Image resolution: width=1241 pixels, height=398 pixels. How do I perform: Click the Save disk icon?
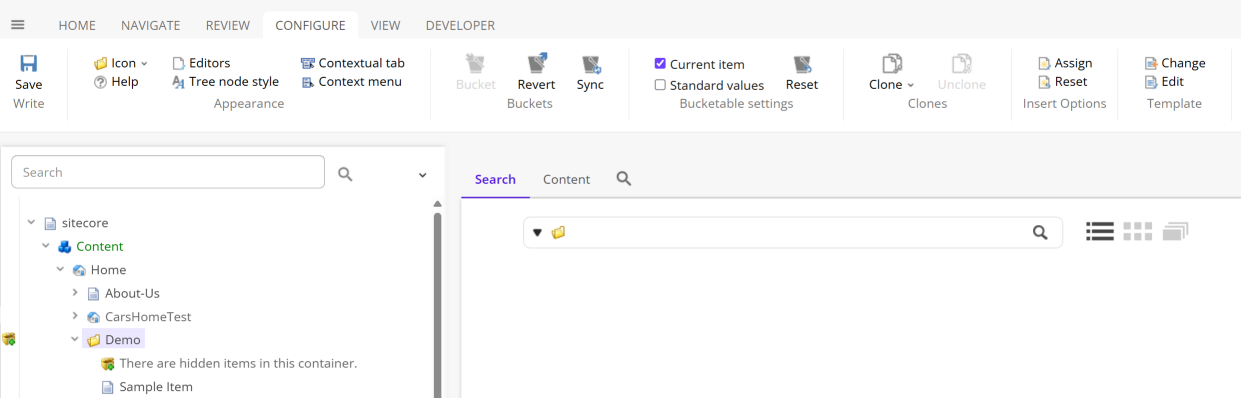(x=29, y=63)
